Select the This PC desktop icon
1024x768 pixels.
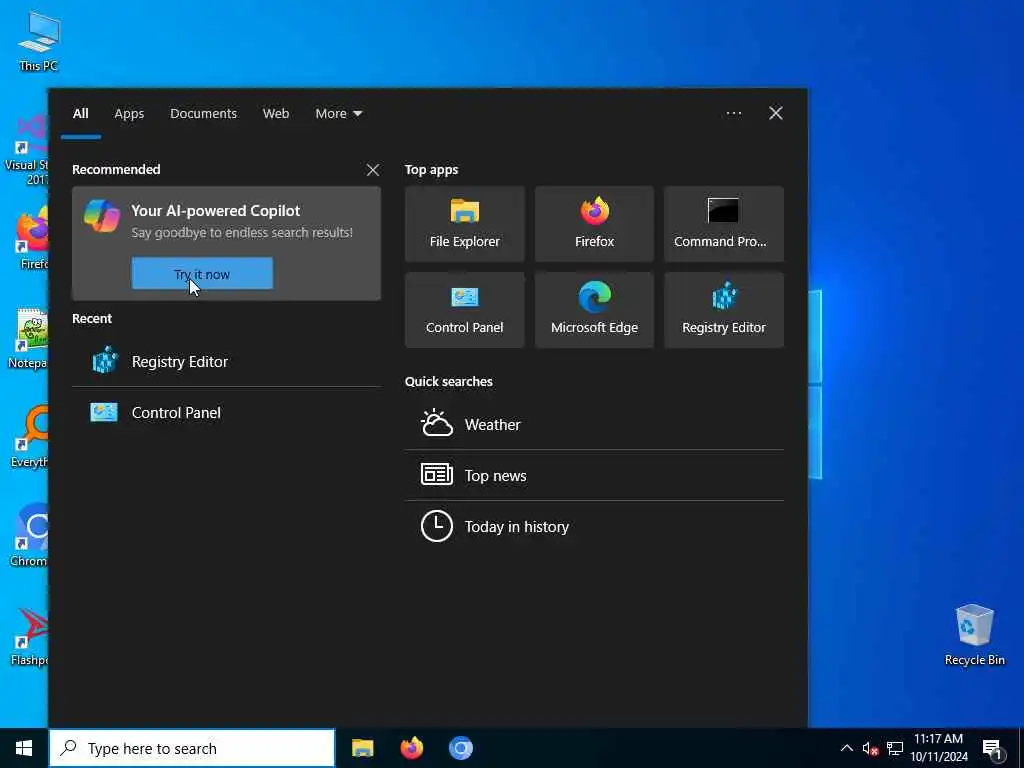tap(39, 41)
